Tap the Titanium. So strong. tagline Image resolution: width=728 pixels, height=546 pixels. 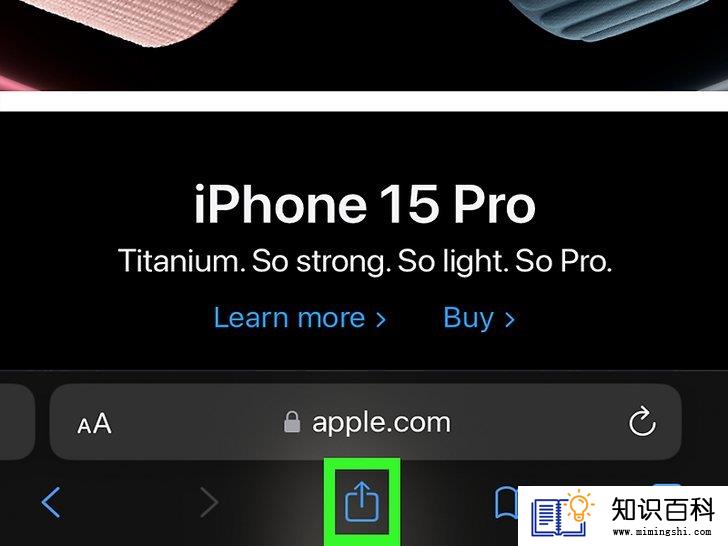(251, 261)
